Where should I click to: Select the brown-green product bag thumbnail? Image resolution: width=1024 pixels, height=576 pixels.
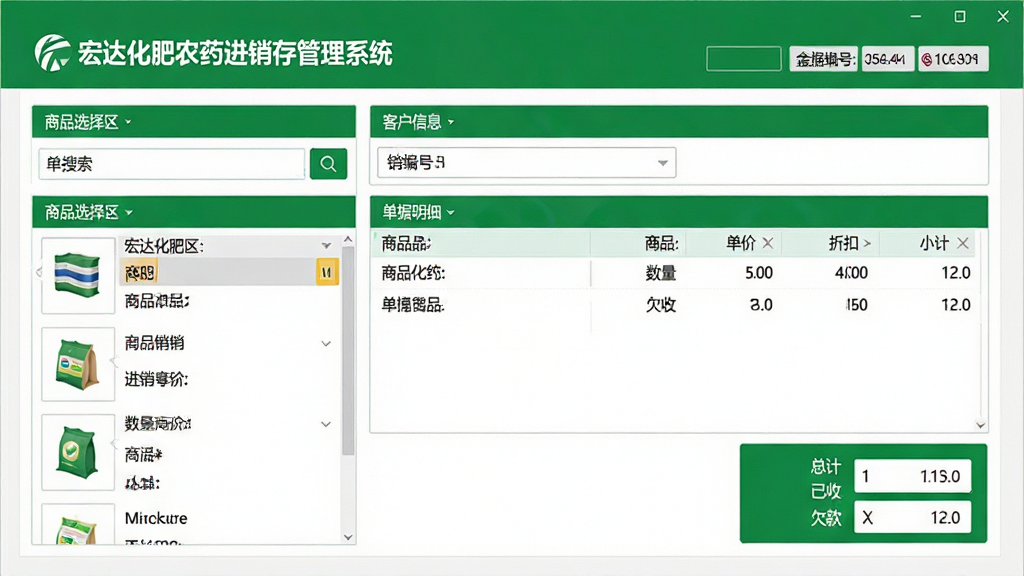(x=78, y=364)
